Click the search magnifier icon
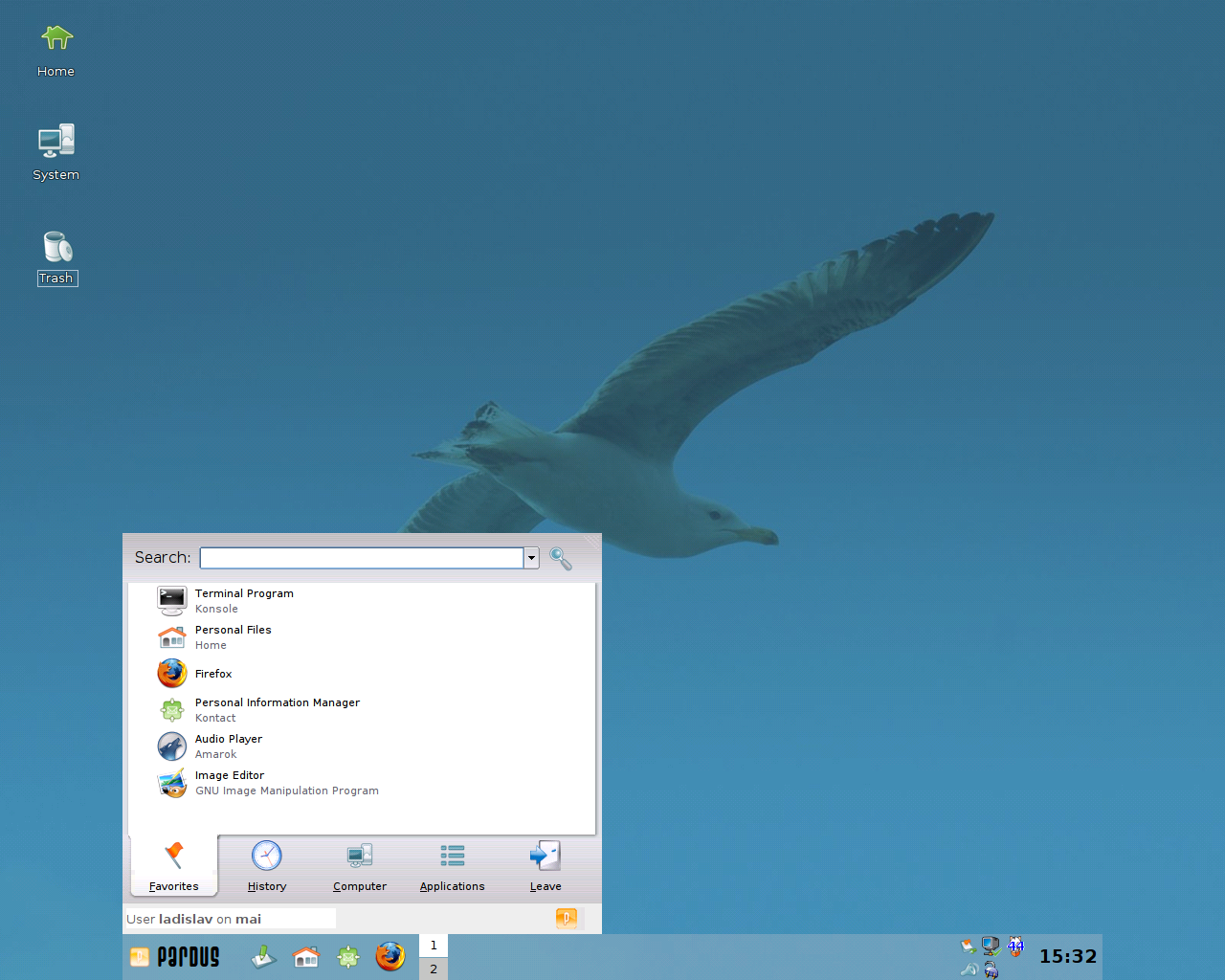Viewport: 1225px width, 980px height. [x=561, y=559]
